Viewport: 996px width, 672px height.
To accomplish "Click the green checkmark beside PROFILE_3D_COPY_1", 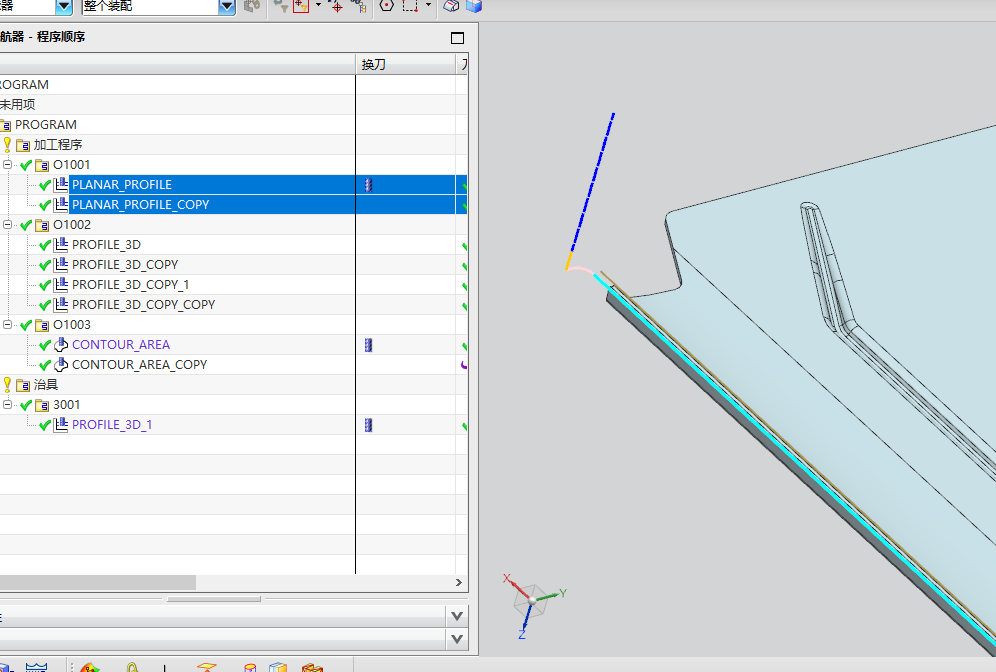I will pos(44,285).
